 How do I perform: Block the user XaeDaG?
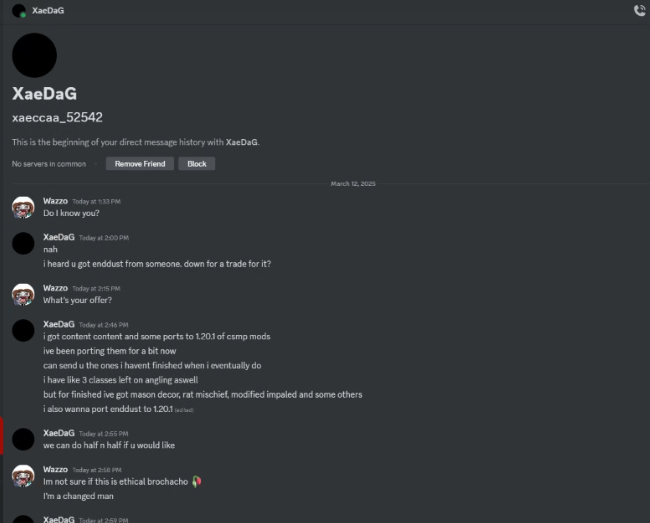[197, 163]
